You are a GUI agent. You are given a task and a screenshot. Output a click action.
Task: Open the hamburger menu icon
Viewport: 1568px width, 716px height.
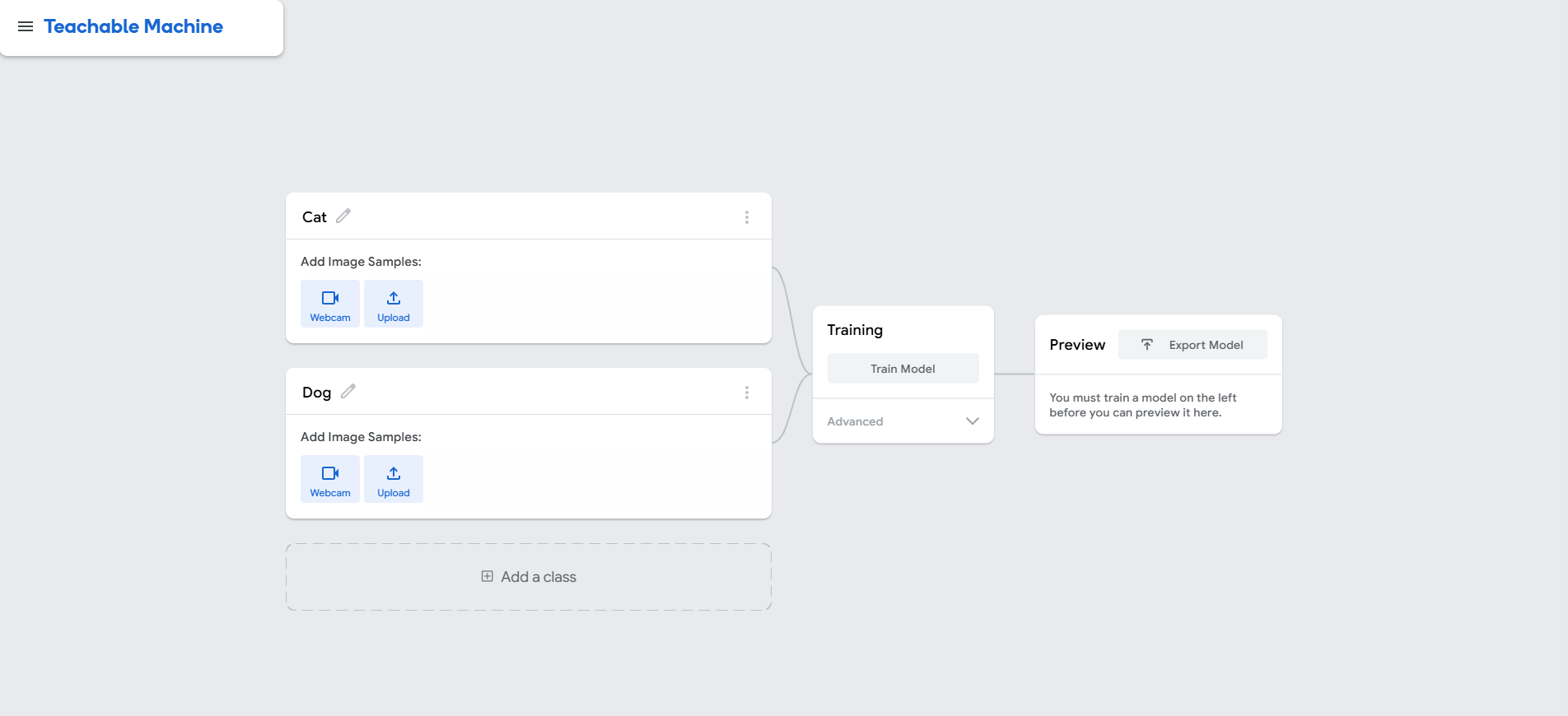pos(26,26)
